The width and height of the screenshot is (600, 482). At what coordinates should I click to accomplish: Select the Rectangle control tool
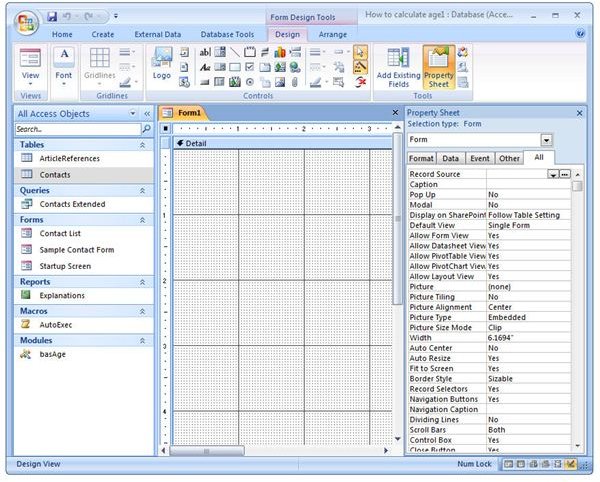(x=235, y=68)
